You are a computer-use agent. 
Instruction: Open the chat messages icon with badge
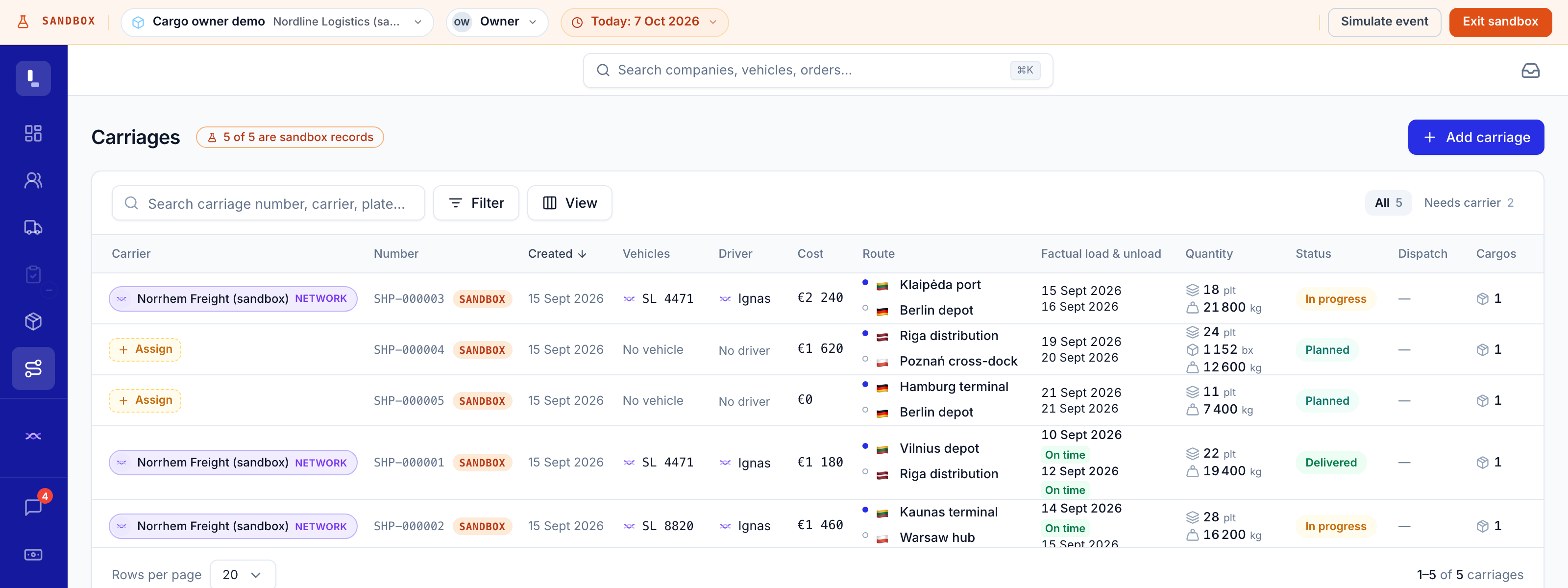(33, 507)
